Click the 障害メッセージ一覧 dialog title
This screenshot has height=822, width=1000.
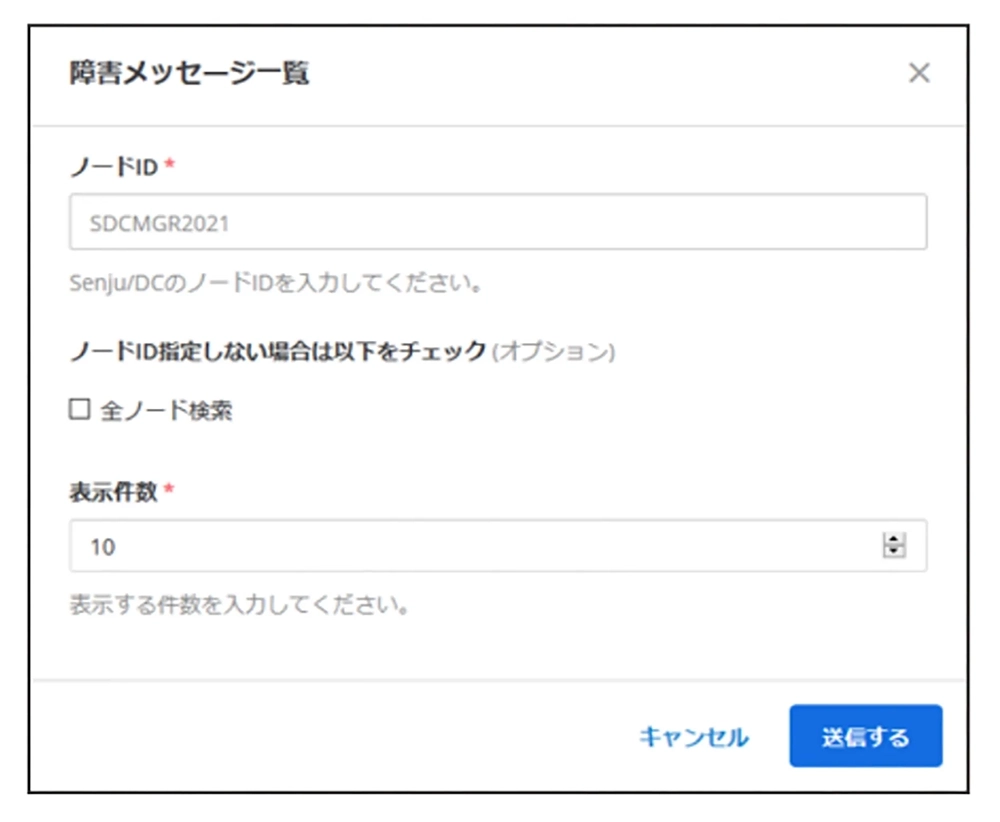pos(189,73)
